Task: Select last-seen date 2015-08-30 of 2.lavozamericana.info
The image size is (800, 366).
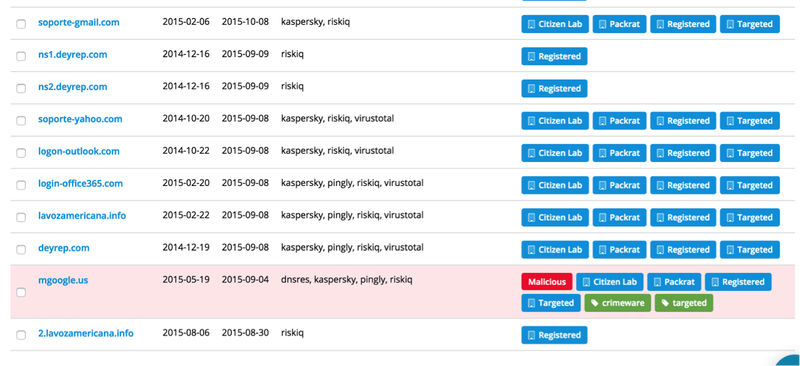Action: pos(245,333)
